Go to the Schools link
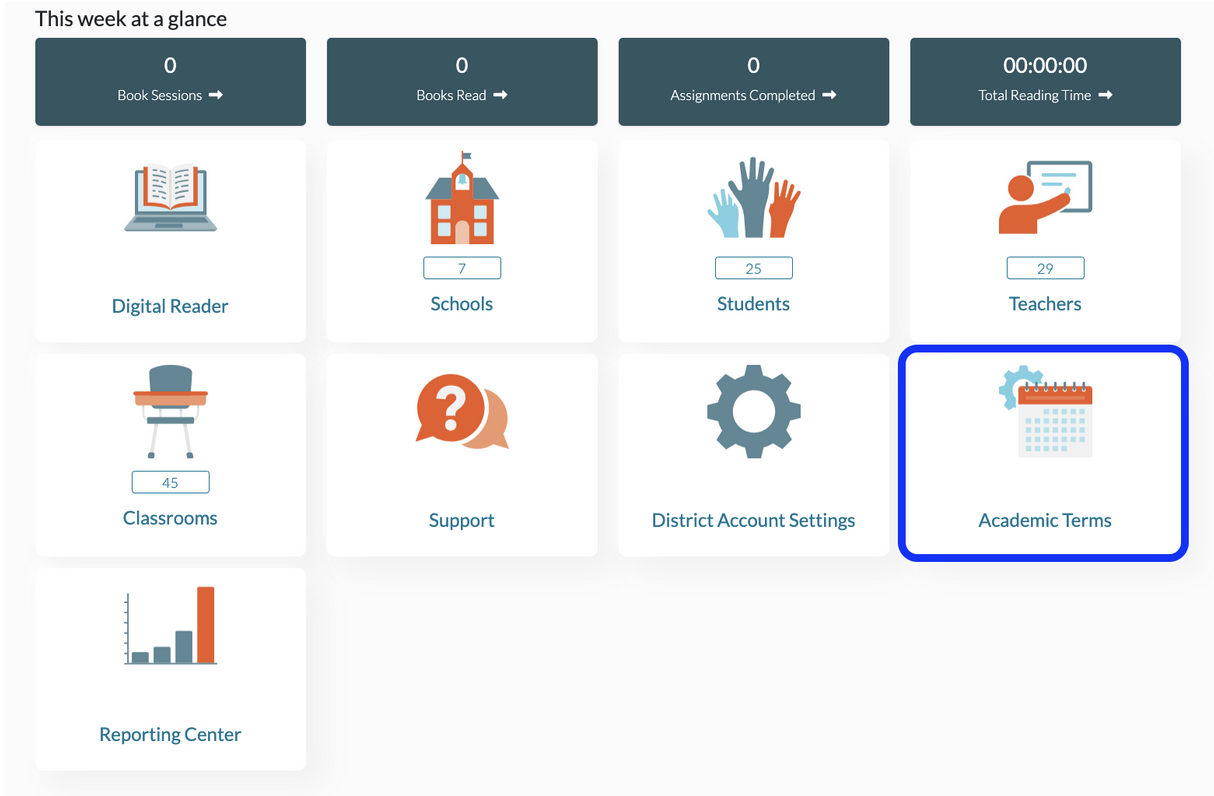1214x796 pixels. 462,304
